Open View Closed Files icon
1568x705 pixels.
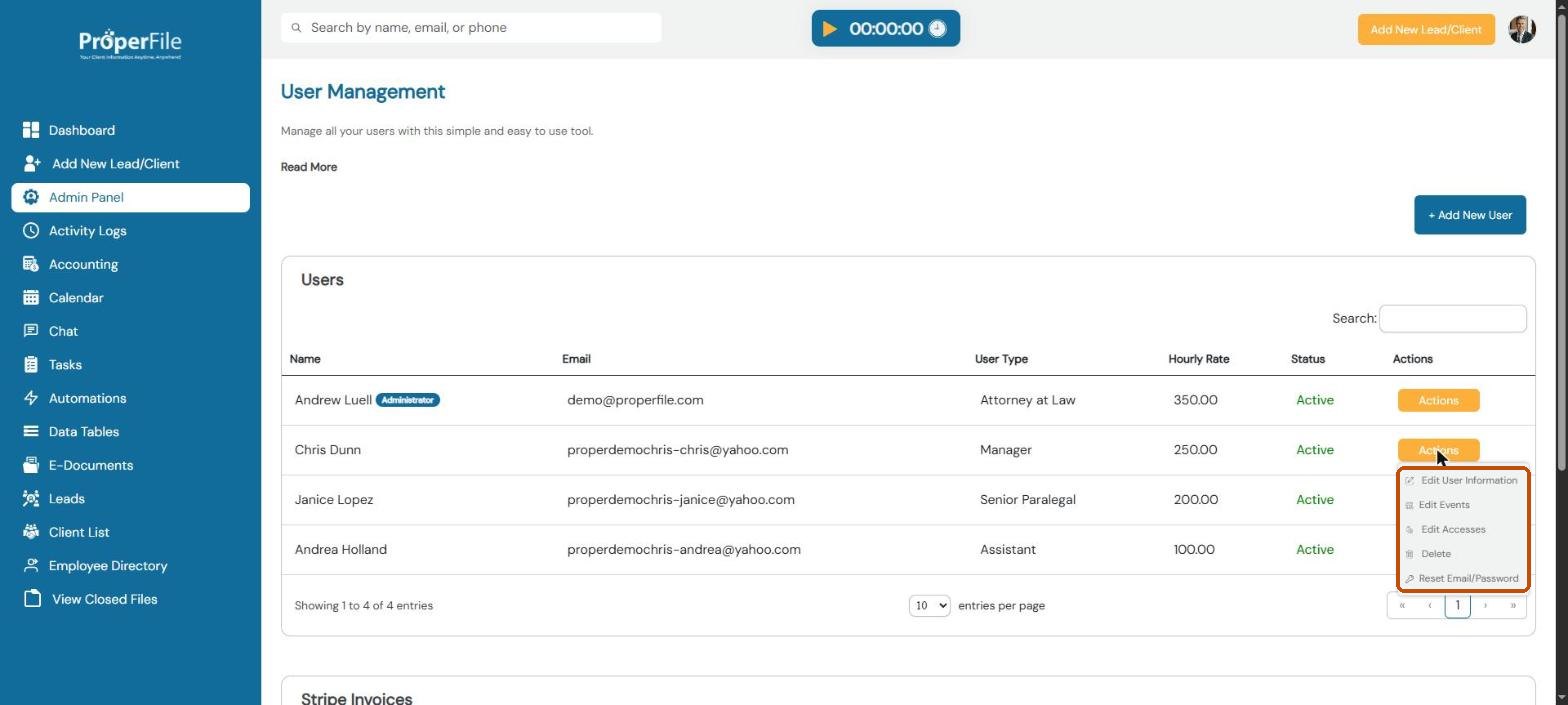pyautogui.click(x=33, y=599)
